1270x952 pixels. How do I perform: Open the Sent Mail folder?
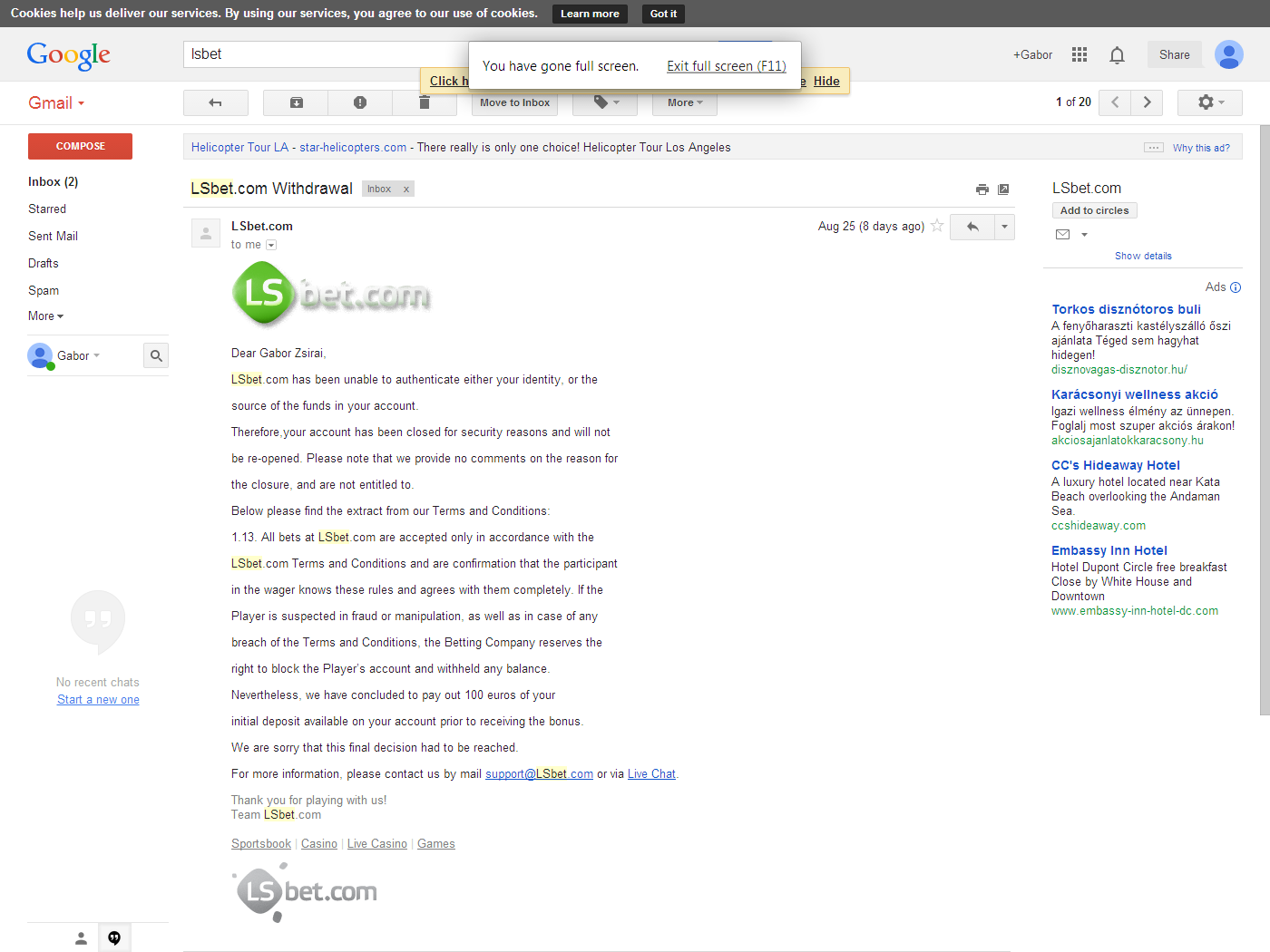[x=54, y=236]
